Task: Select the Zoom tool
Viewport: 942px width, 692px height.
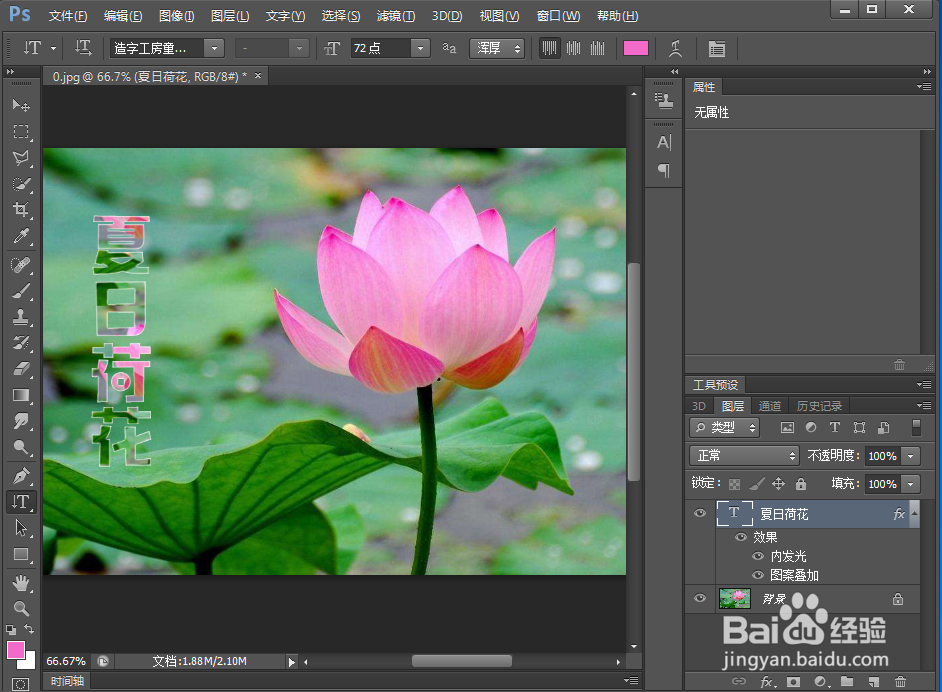Action: point(21,609)
